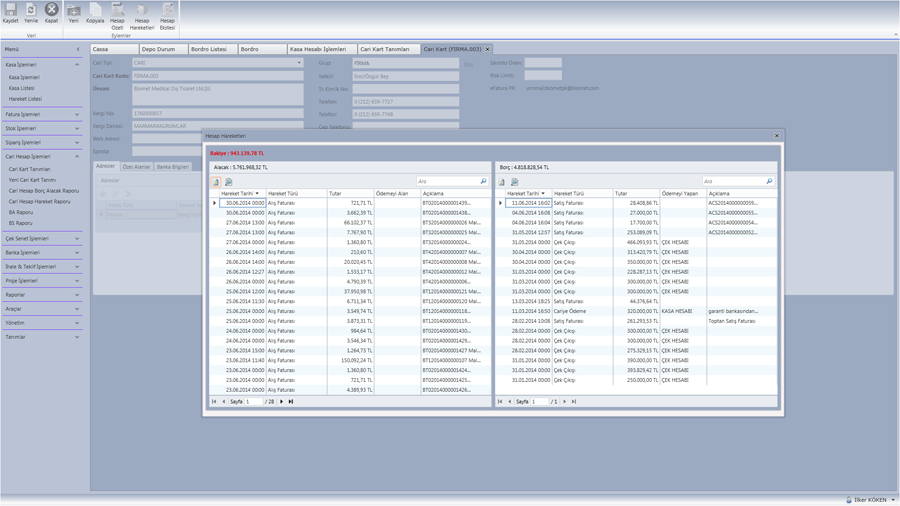Switch to the Bordro Listesi tab
The image size is (900, 506).
coord(209,49)
